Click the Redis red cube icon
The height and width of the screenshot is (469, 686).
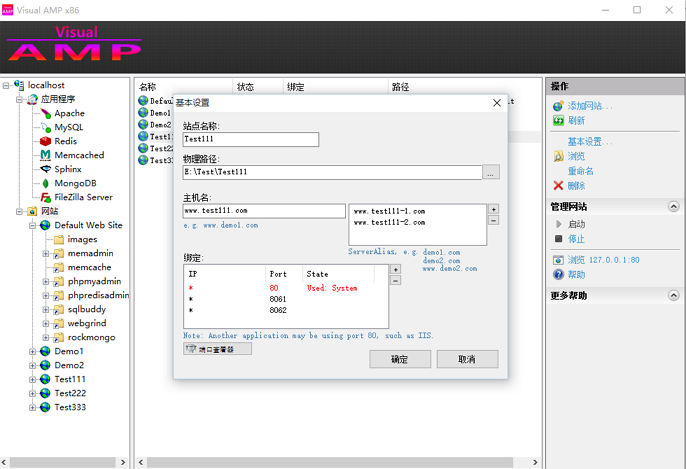click(46, 141)
